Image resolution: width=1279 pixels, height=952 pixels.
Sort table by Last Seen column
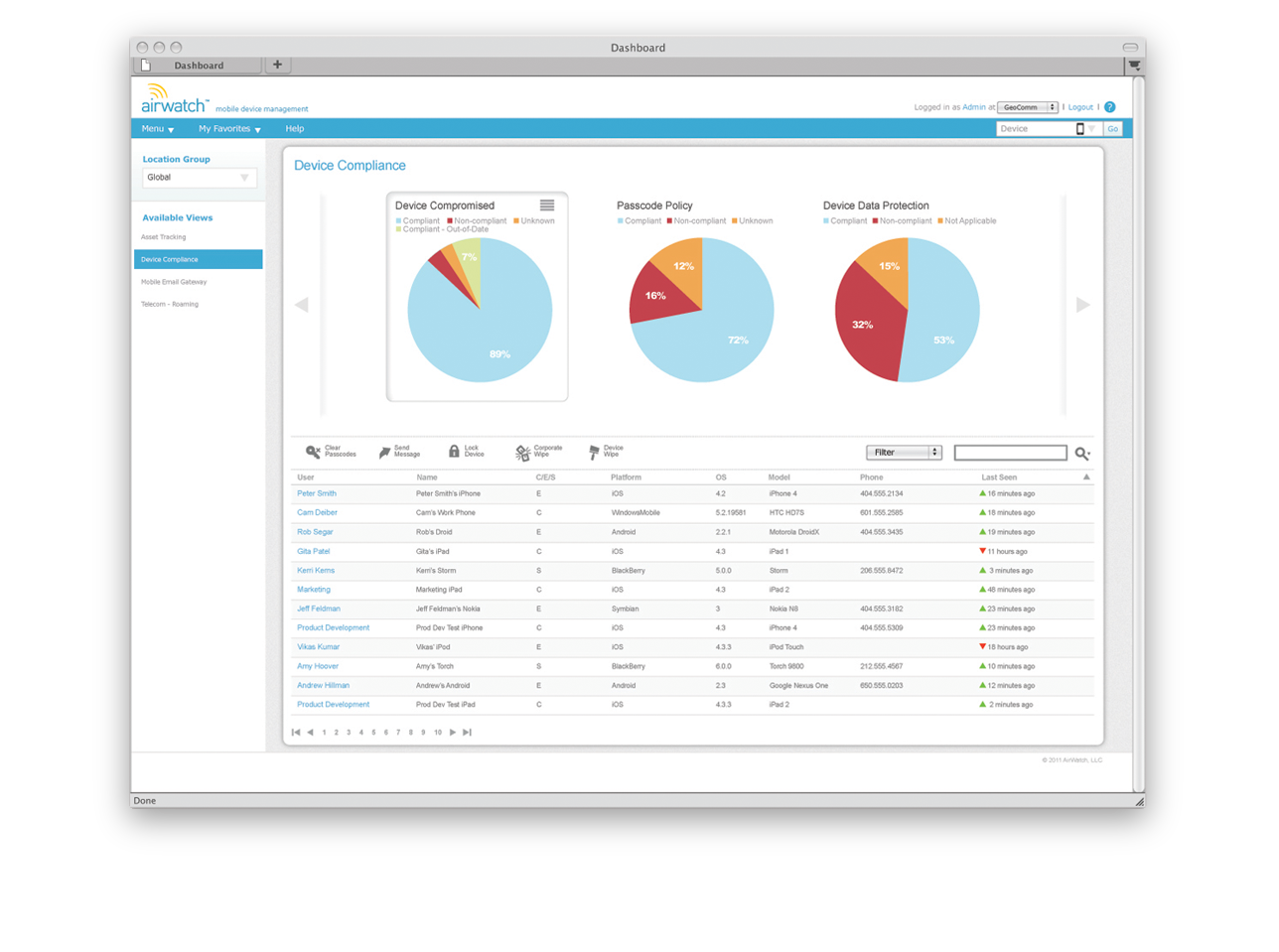point(999,477)
